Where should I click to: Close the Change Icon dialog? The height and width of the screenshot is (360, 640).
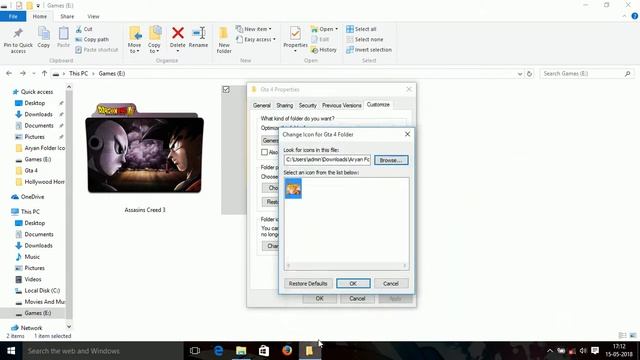pyautogui.click(x=407, y=134)
